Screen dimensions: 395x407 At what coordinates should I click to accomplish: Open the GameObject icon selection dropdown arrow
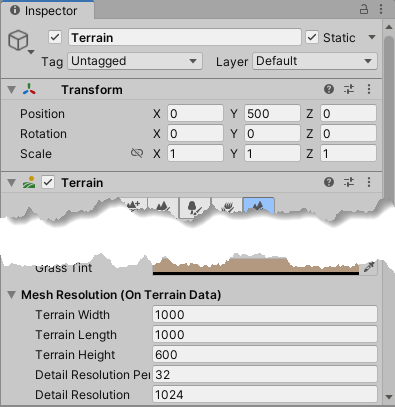31,52
